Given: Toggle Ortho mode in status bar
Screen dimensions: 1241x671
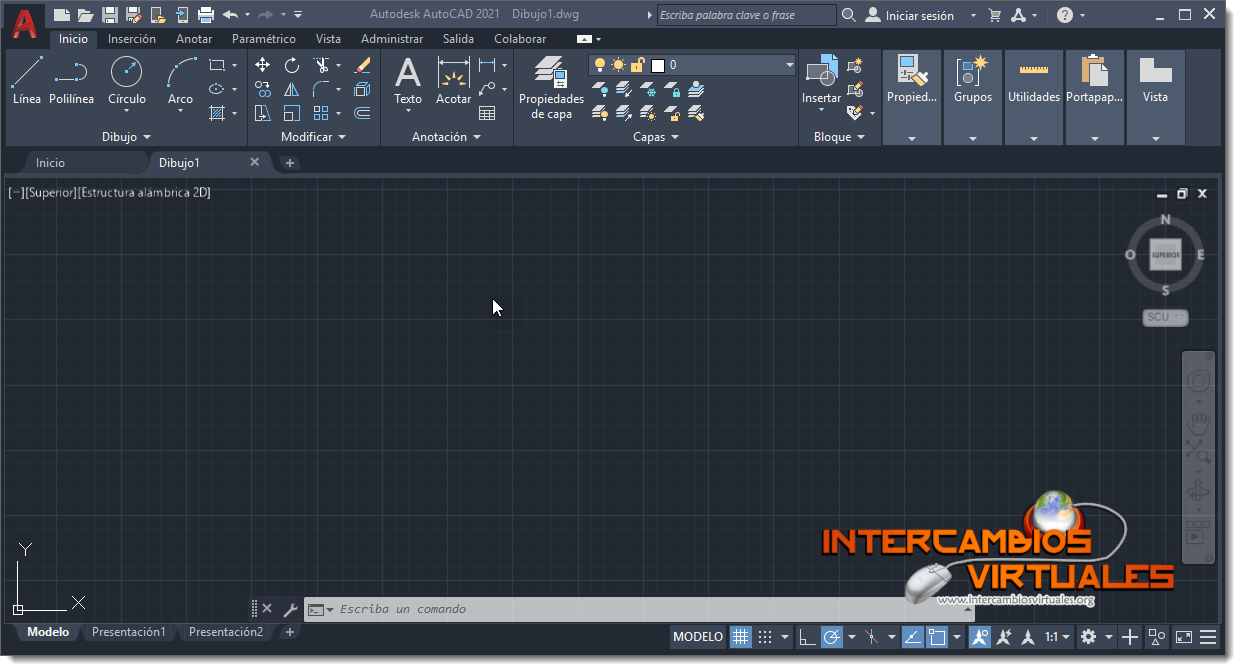Looking at the screenshot, I should (808, 637).
